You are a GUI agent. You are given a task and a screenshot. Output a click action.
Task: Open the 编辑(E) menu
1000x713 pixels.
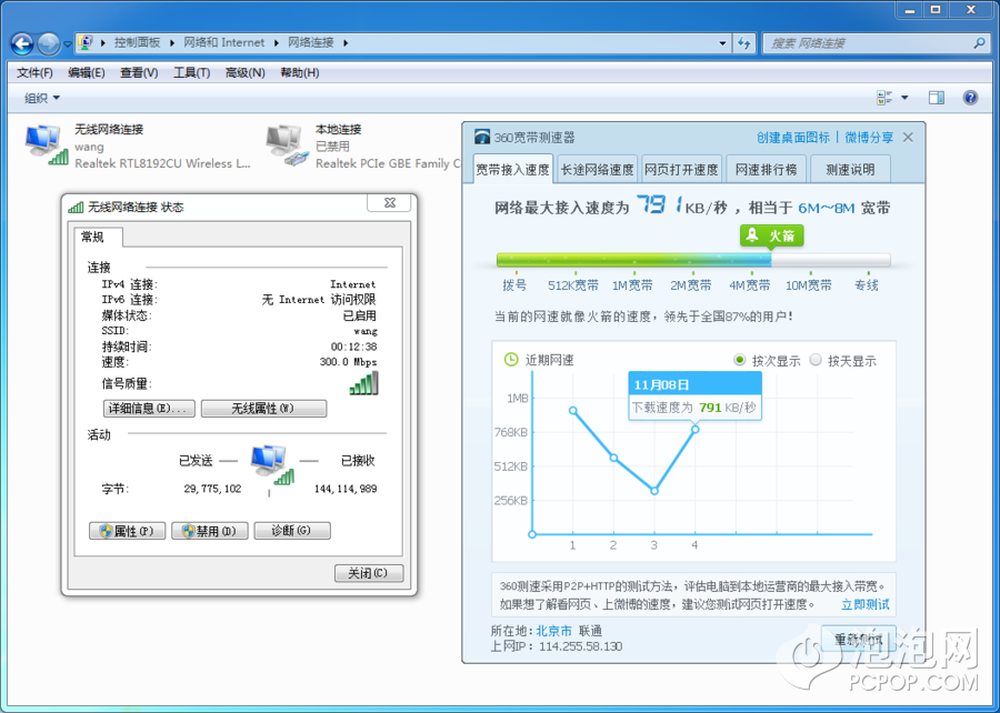[86, 73]
